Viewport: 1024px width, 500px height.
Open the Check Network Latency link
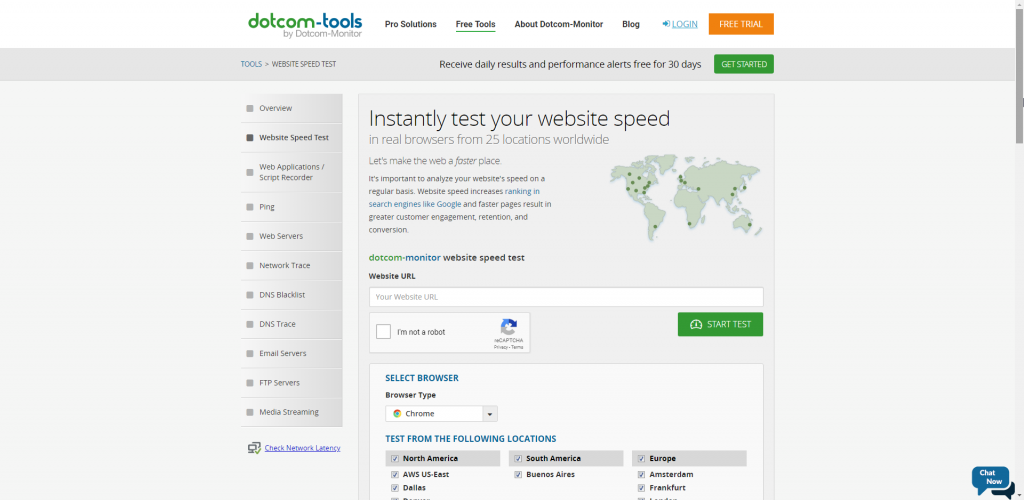pos(302,448)
